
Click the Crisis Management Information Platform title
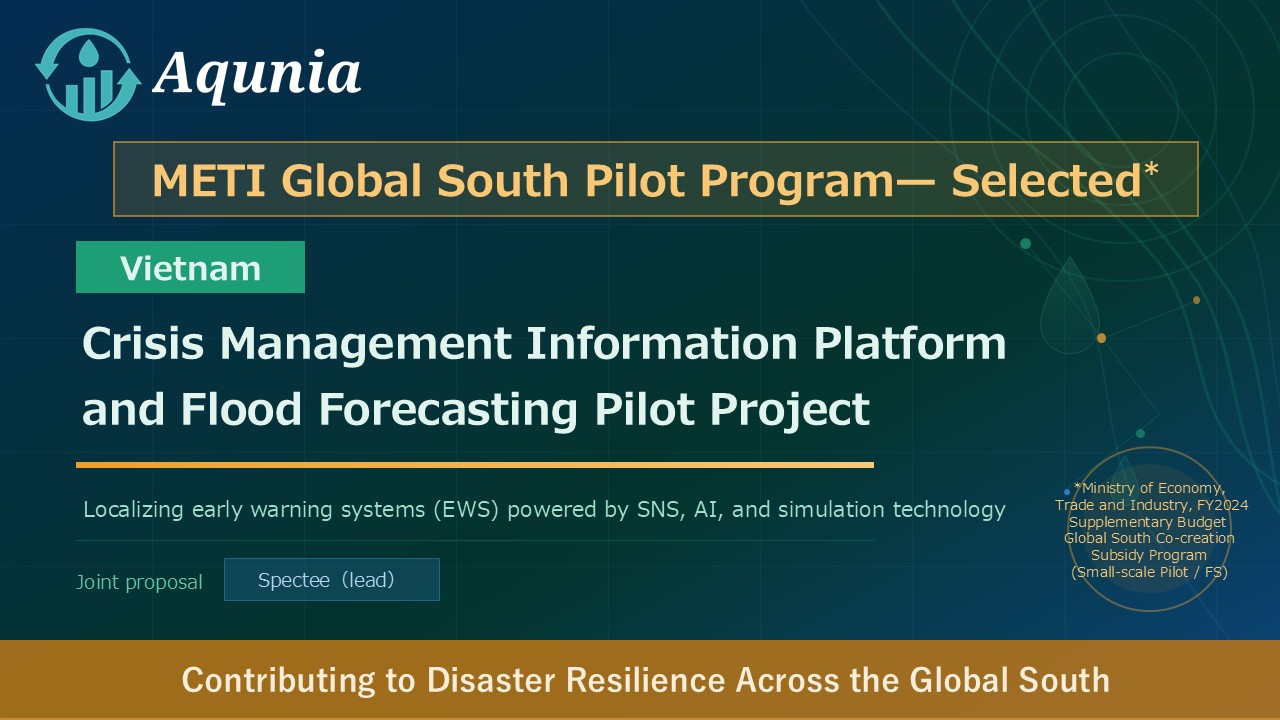(544, 343)
